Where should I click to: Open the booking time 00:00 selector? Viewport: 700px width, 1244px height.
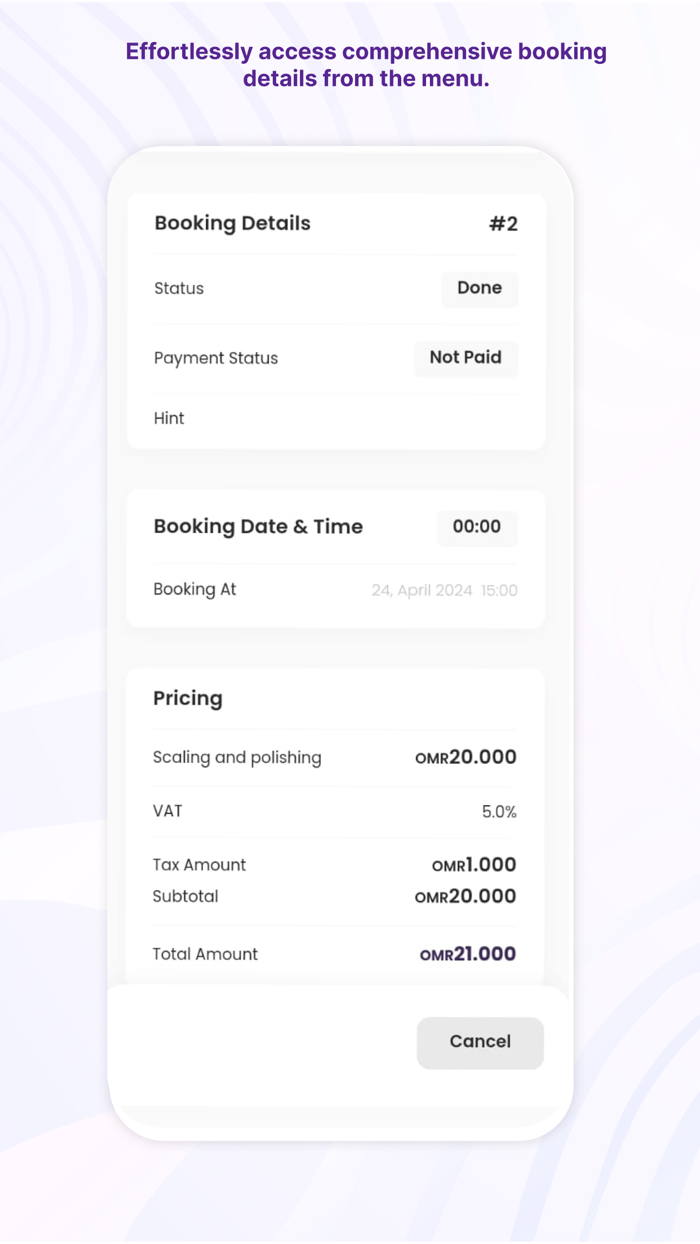[477, 528]
